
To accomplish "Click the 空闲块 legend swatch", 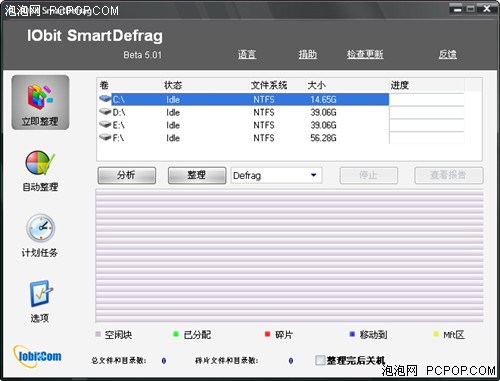I will [98, 334].
